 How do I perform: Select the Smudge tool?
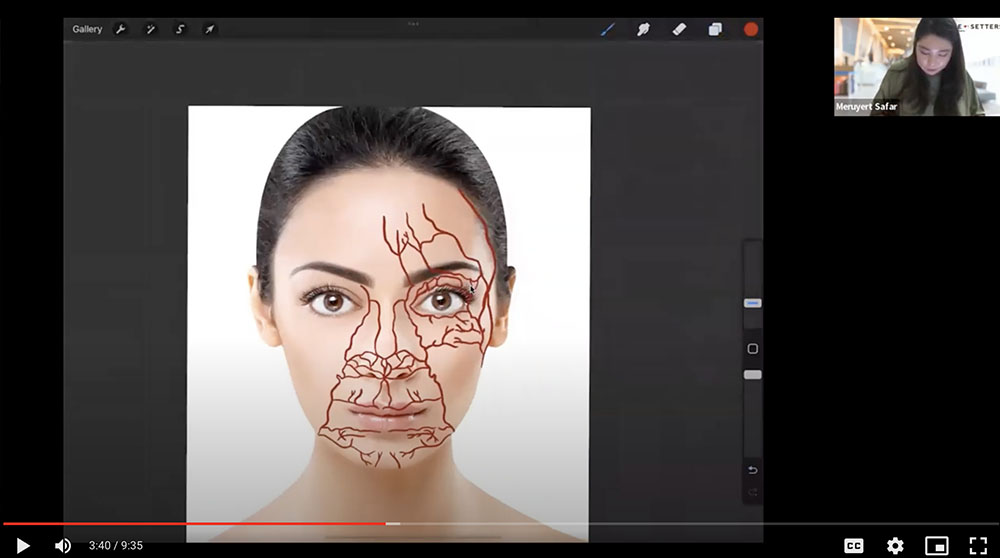click(643, 29)
